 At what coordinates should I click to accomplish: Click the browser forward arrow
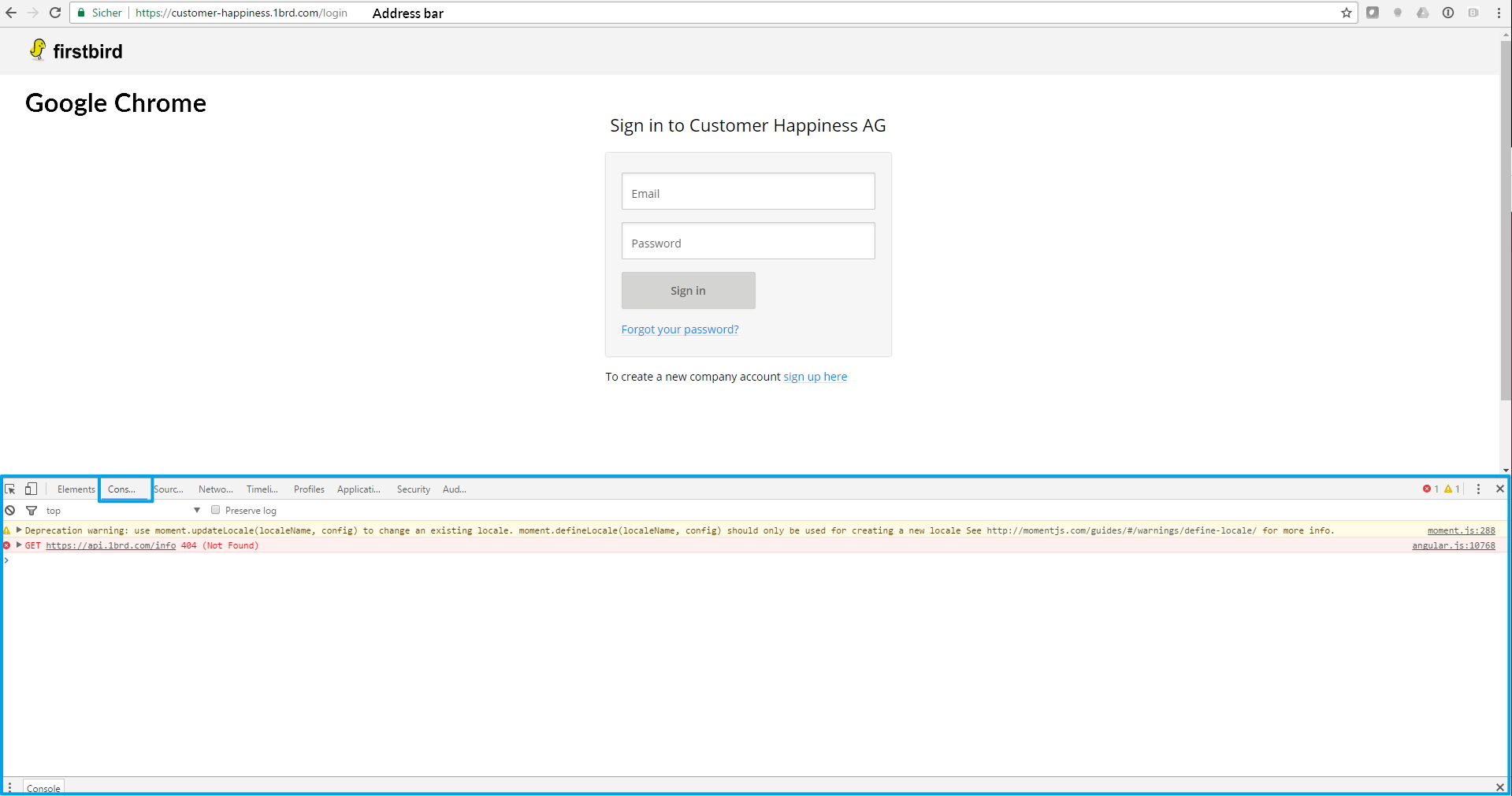point(33,13)
